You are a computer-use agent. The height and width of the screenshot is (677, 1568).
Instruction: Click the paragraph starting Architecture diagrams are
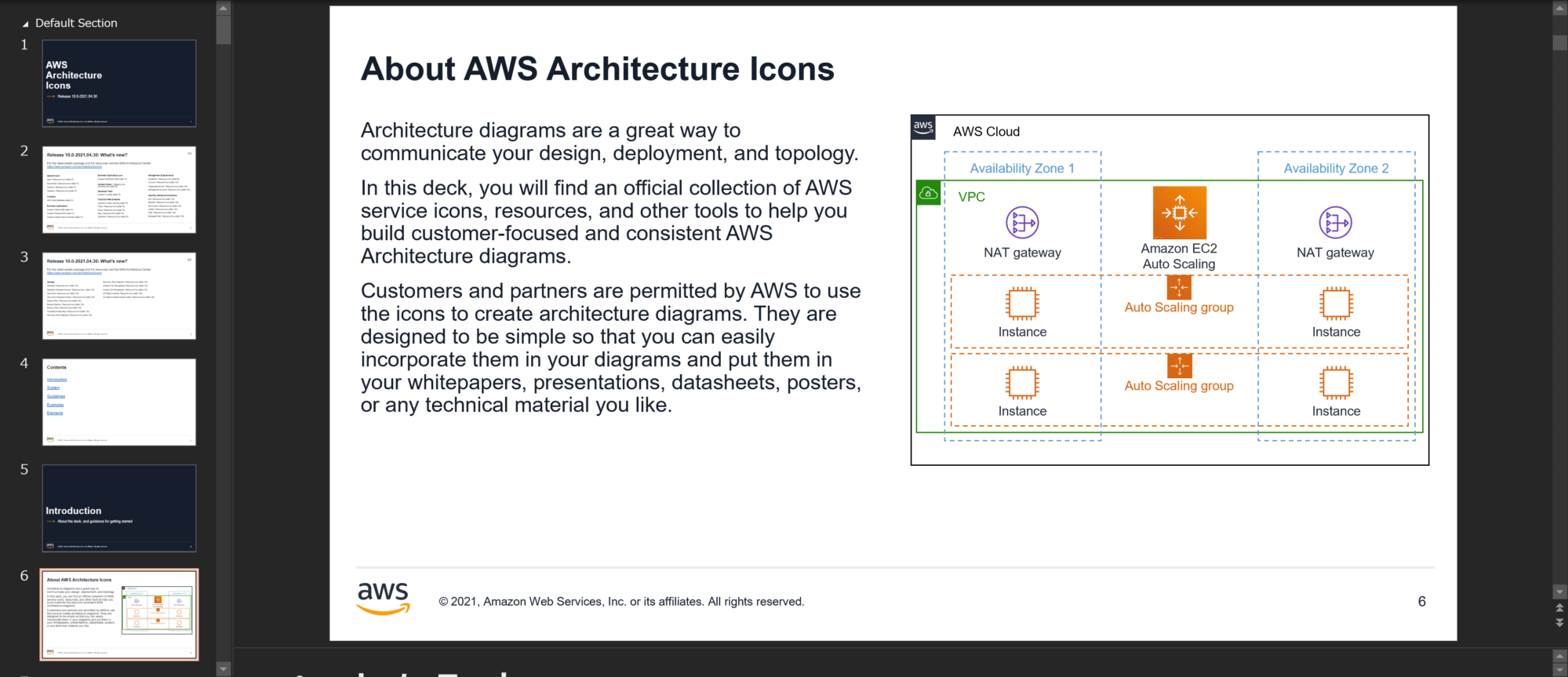coord(609,141)
